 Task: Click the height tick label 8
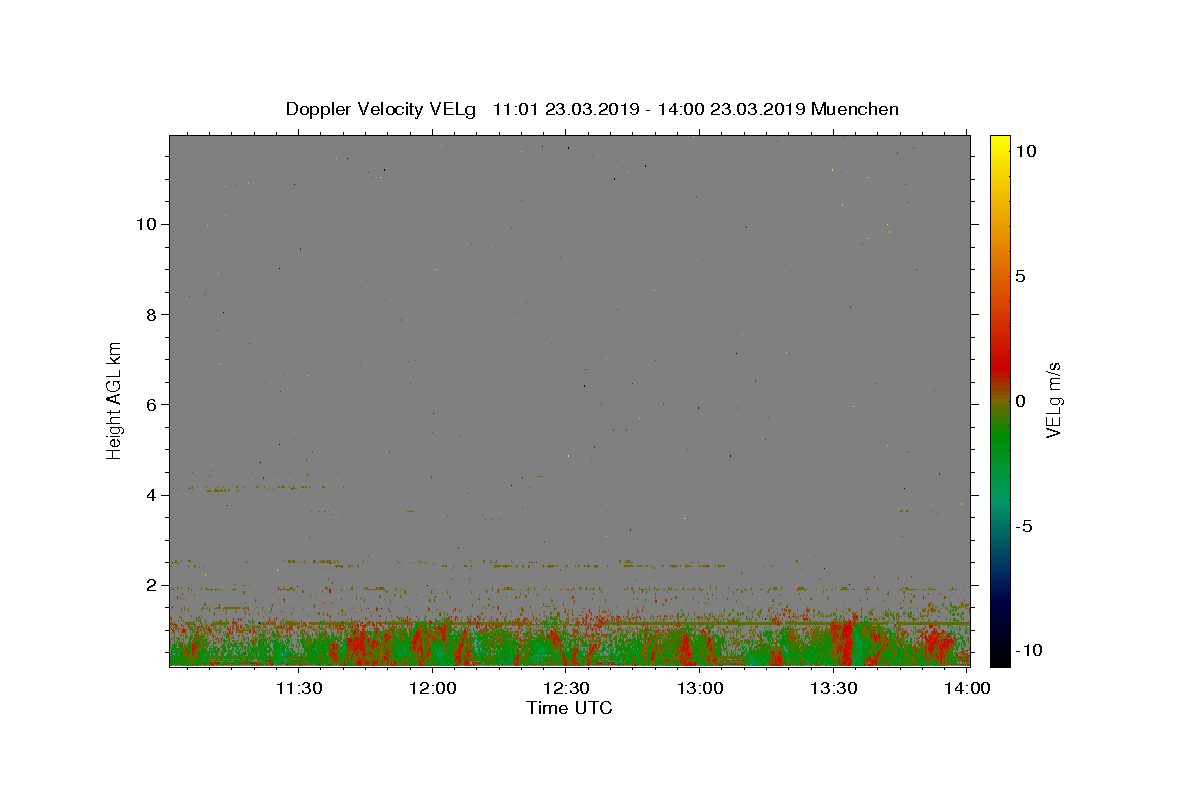point(151,314)
